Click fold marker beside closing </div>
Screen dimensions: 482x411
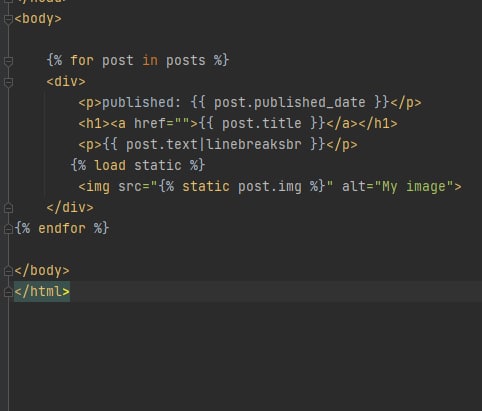tap(8, 208)
